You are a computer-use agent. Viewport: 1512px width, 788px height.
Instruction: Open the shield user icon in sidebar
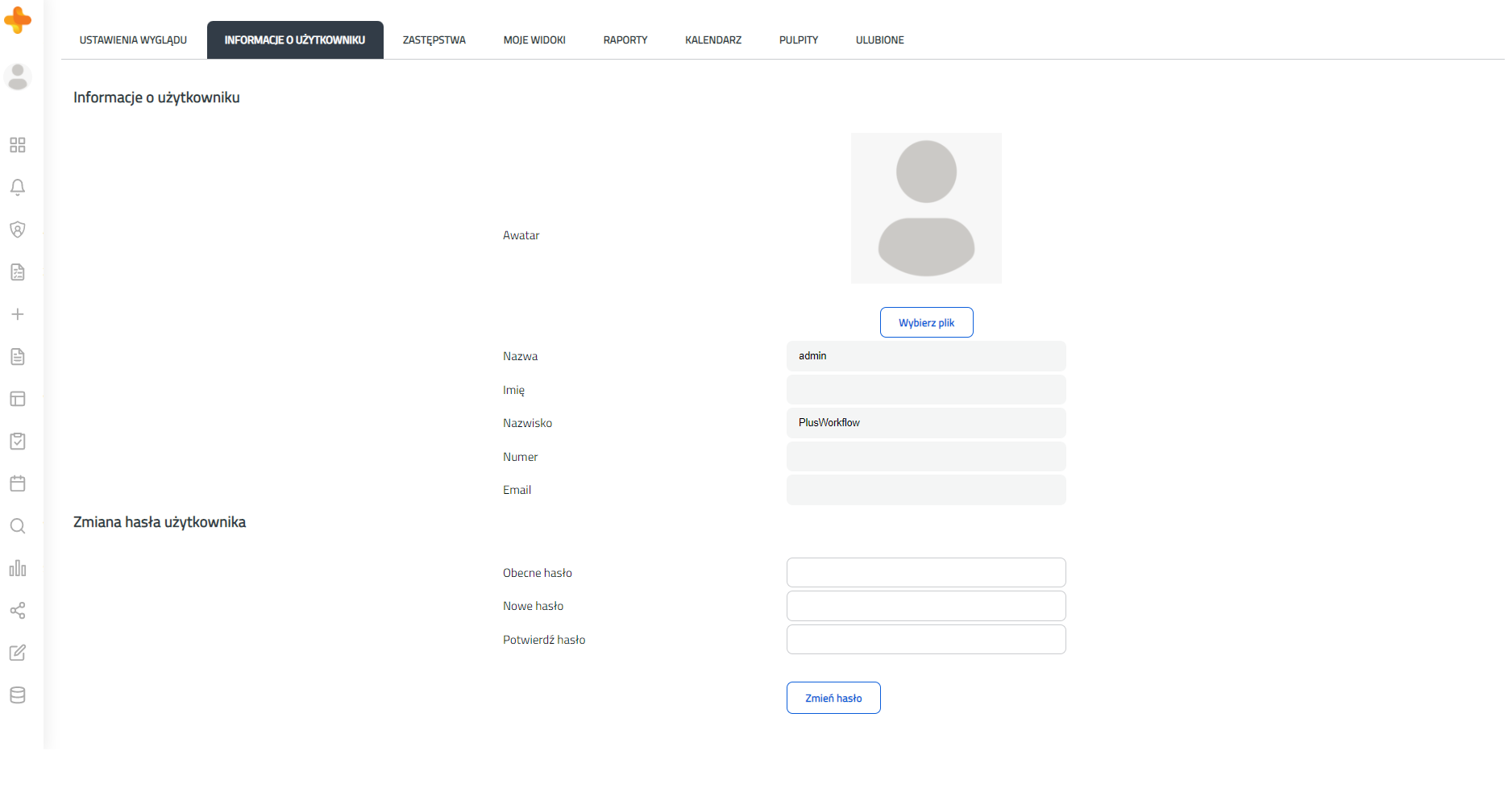(18, 230)
